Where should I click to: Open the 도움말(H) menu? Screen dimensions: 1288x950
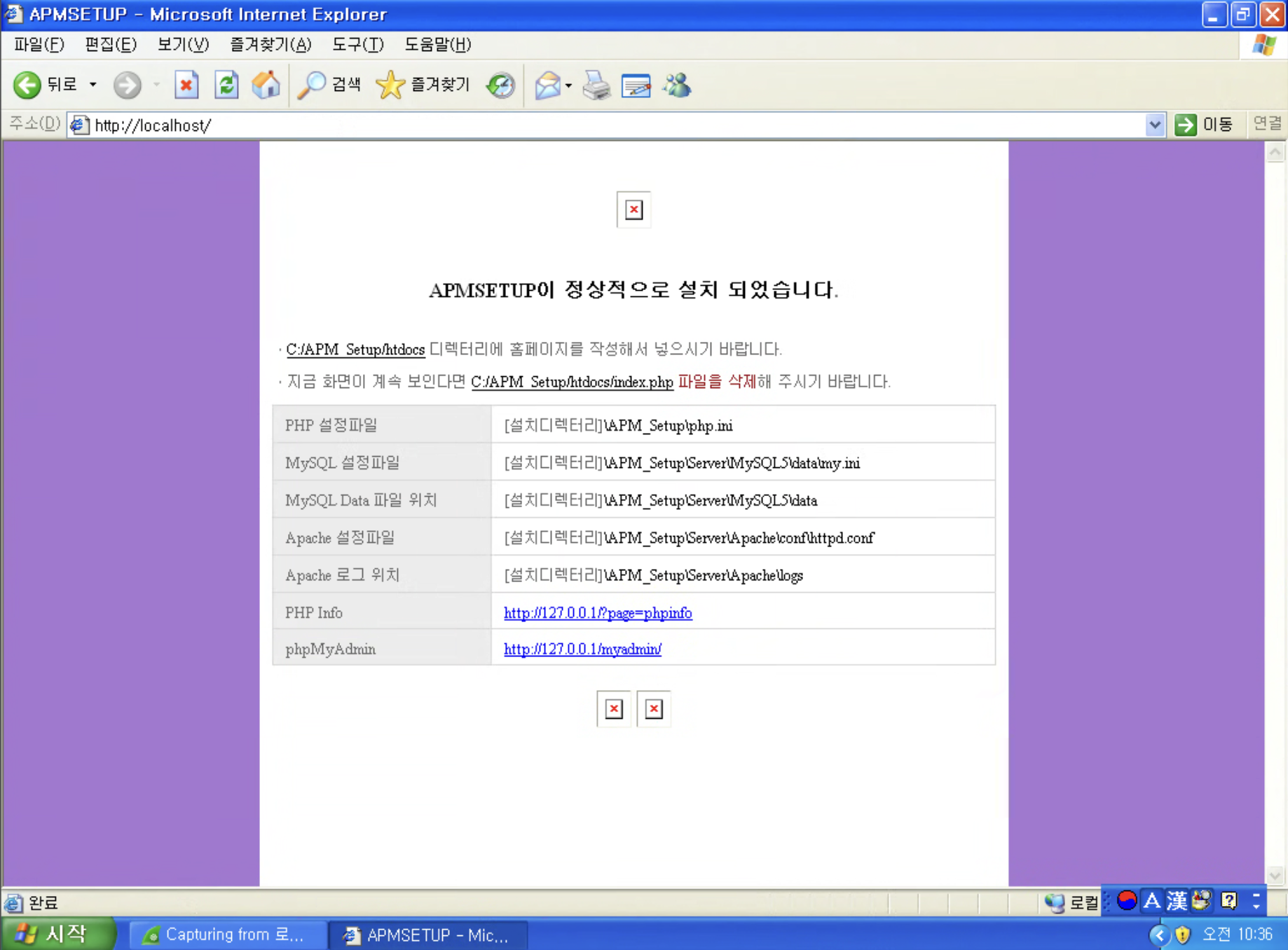pyautogui.click(x=438, y=45)
